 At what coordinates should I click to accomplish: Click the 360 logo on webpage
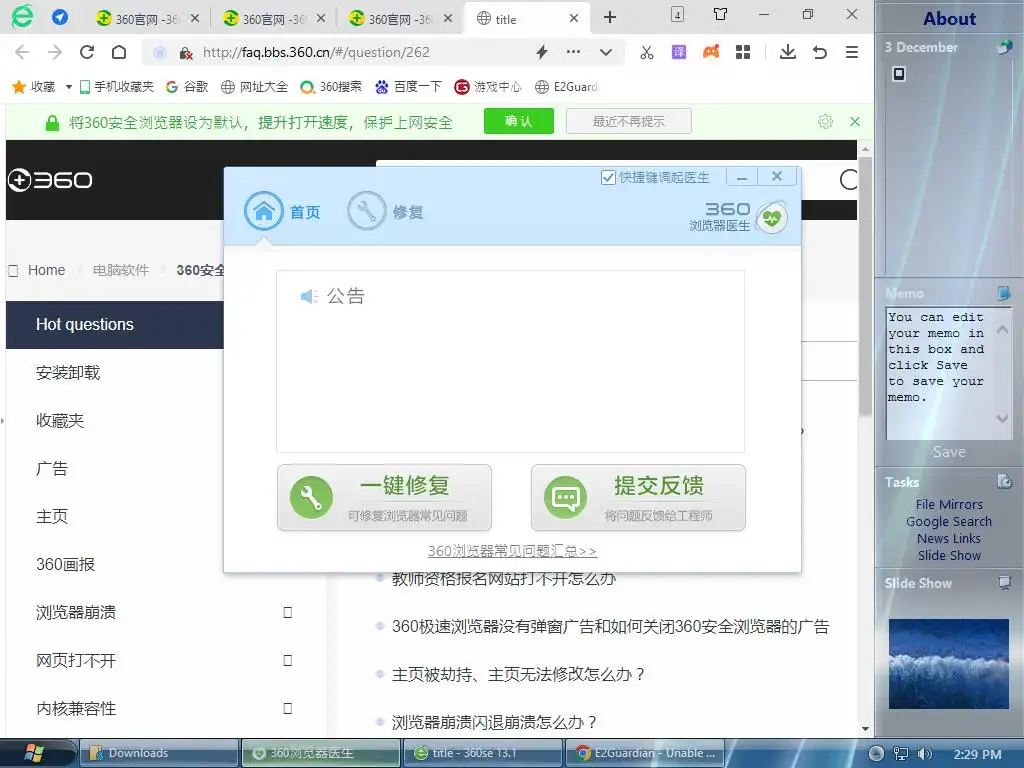click(50, 180)
